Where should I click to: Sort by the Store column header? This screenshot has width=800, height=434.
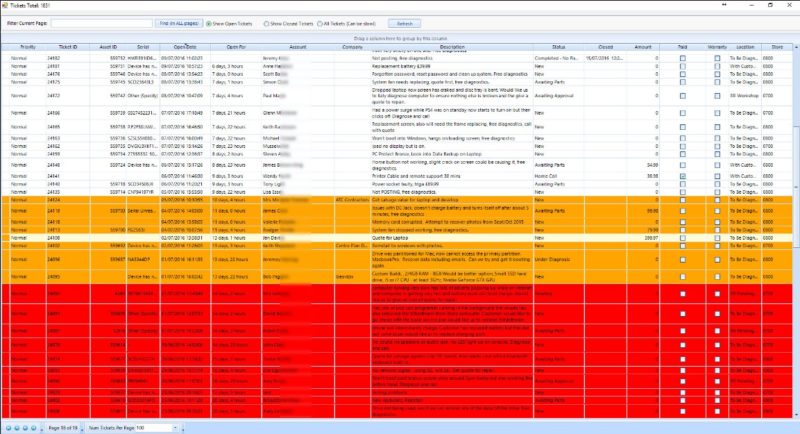coord(777,47)
